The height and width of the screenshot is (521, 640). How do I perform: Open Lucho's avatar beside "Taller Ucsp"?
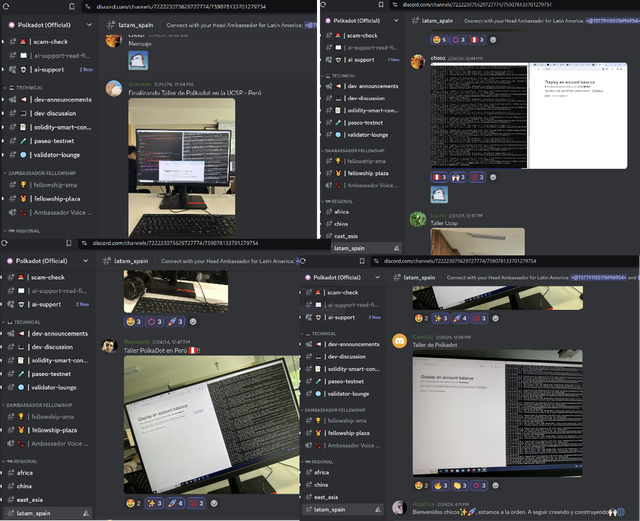coord(418,218)
